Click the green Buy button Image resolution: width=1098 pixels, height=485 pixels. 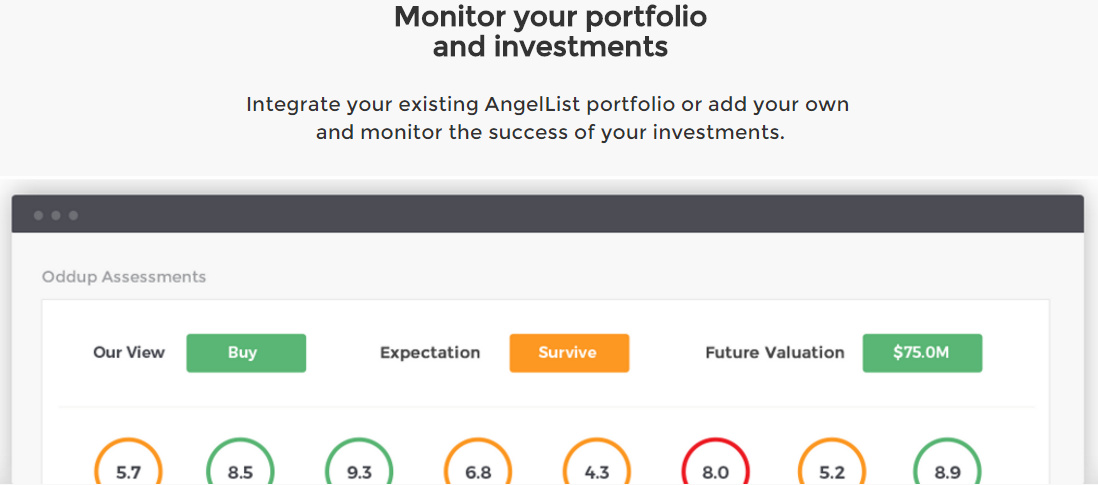tap(246, 353)
